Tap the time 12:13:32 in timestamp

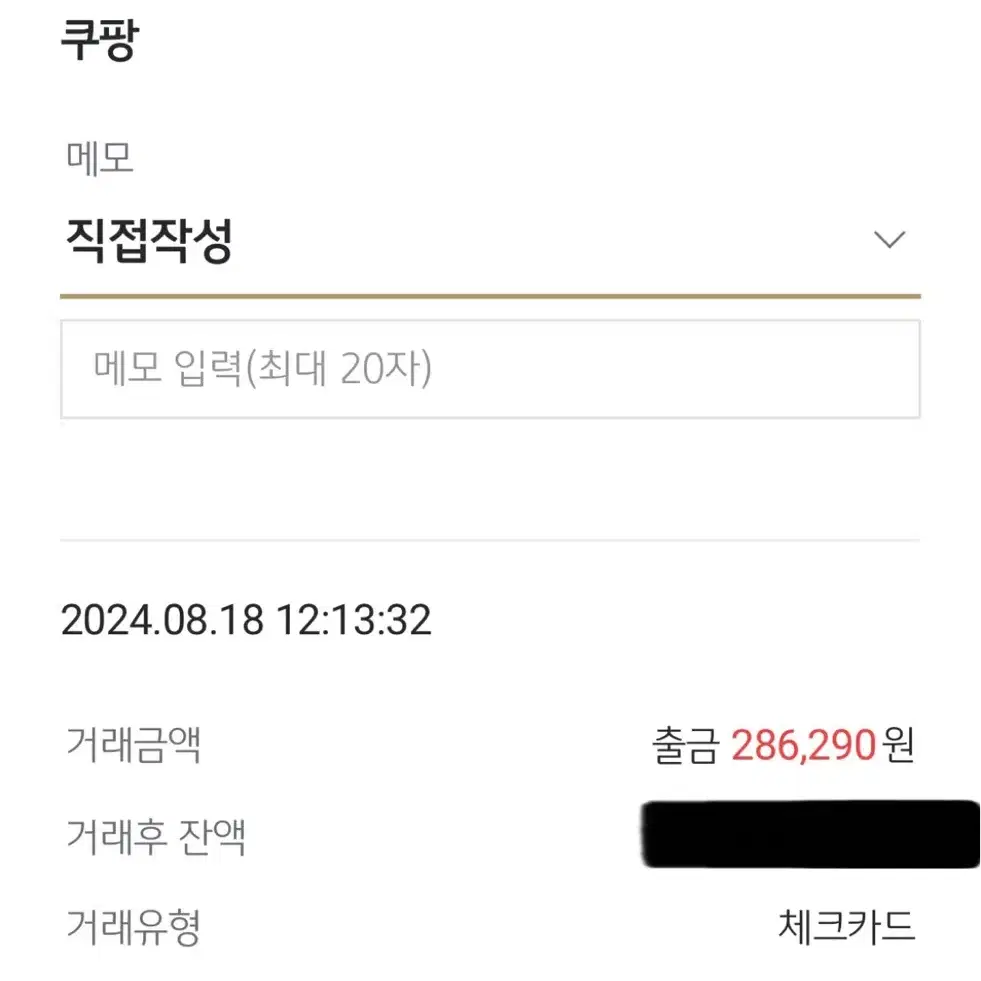(353, 620)
